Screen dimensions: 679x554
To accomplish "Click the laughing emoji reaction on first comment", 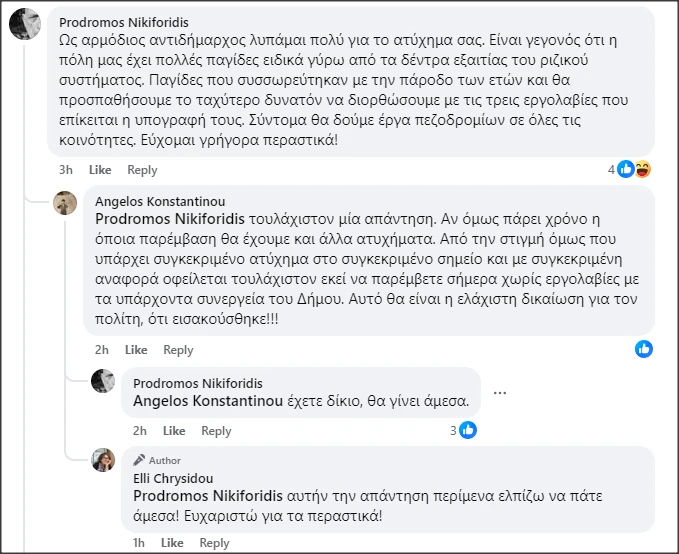I will click(643, 169).
